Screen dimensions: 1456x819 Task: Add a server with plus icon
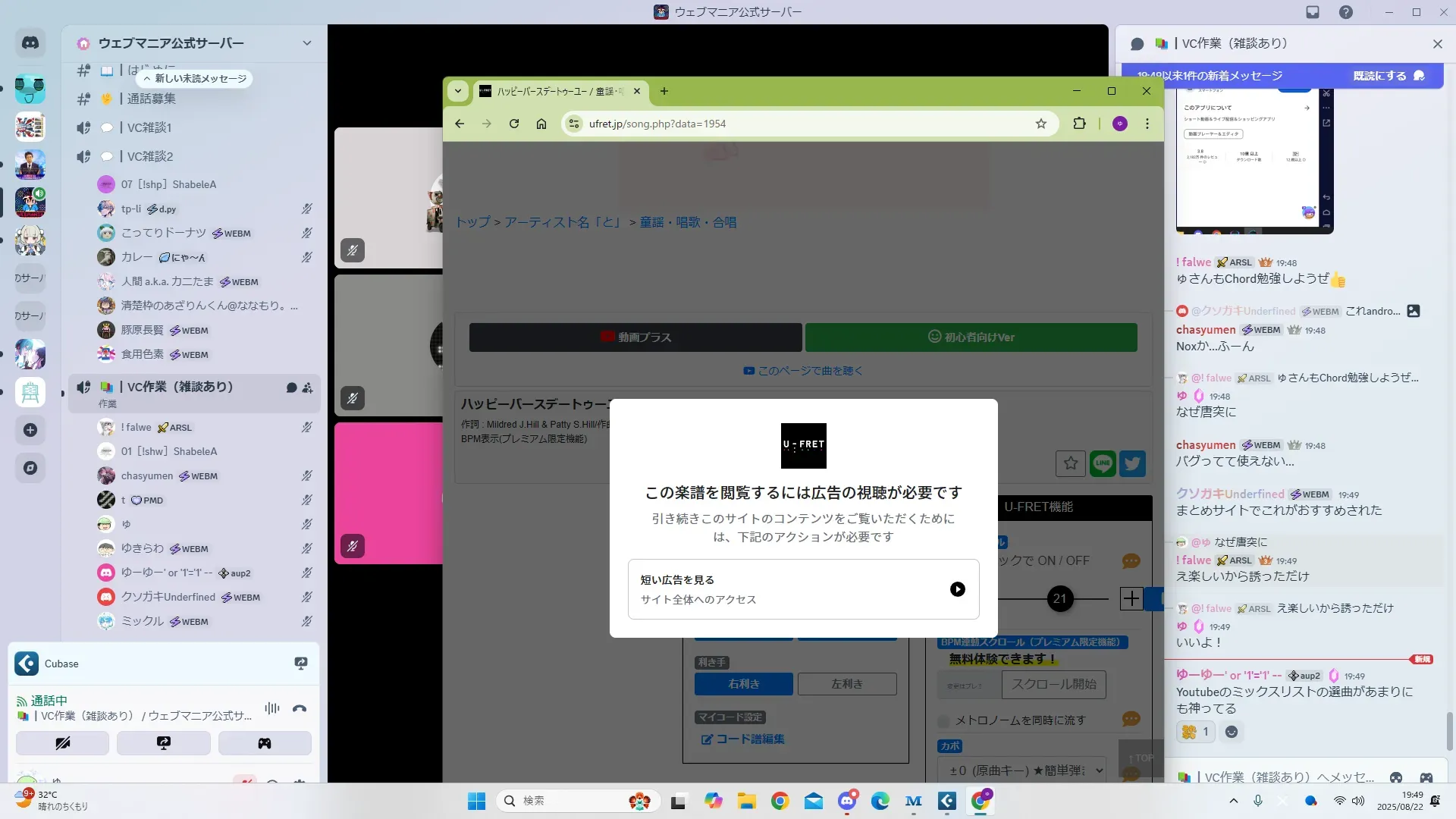point(30,430)
